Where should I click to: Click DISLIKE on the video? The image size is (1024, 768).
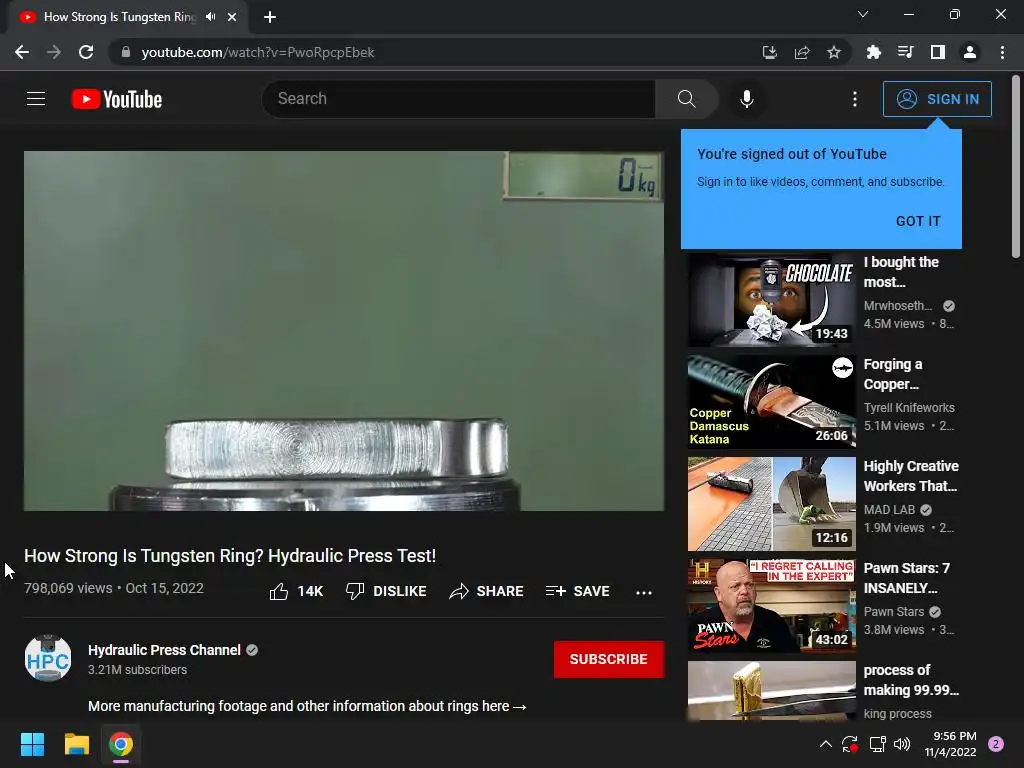pyautogui.click(x=386, y=591)
